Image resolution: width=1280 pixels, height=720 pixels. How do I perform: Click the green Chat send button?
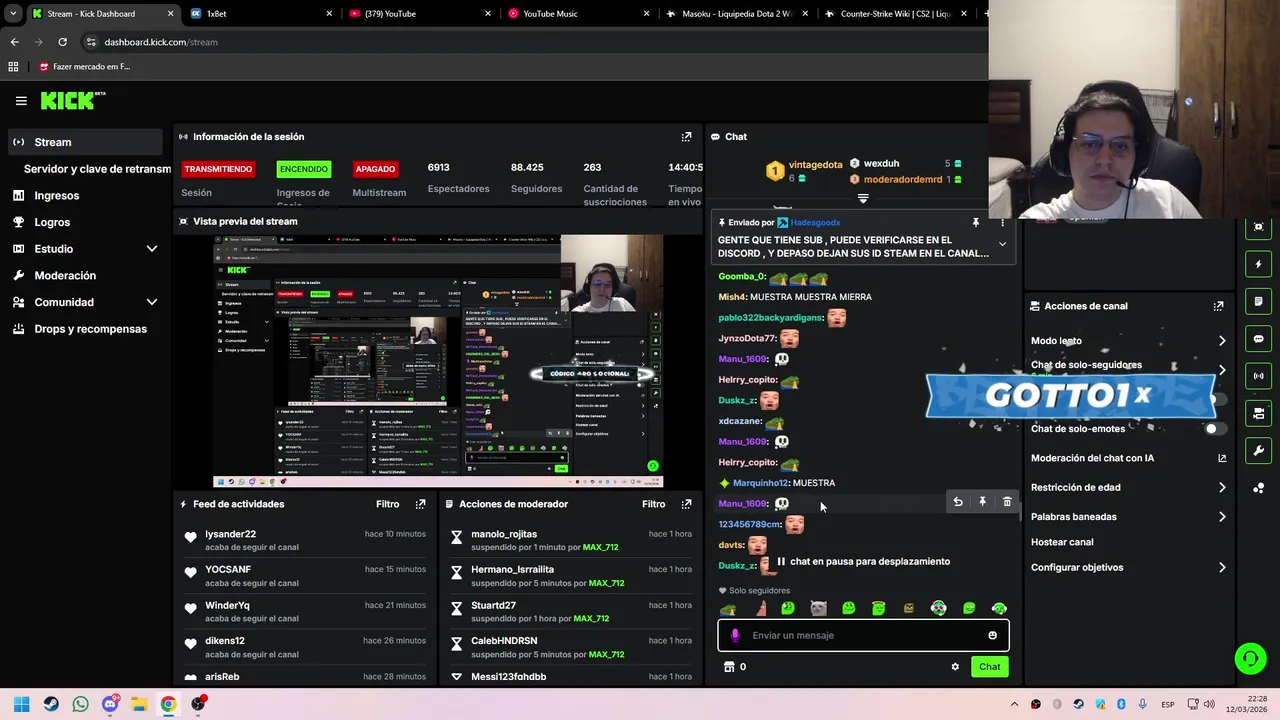click(x=989, y=667)
